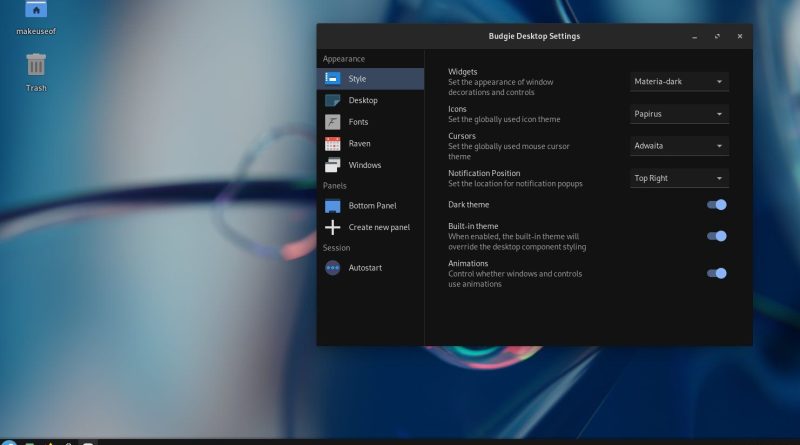Open the Widgets dropdown showing Materia-dark
800x445 pixels.
[x=679, y=82]
